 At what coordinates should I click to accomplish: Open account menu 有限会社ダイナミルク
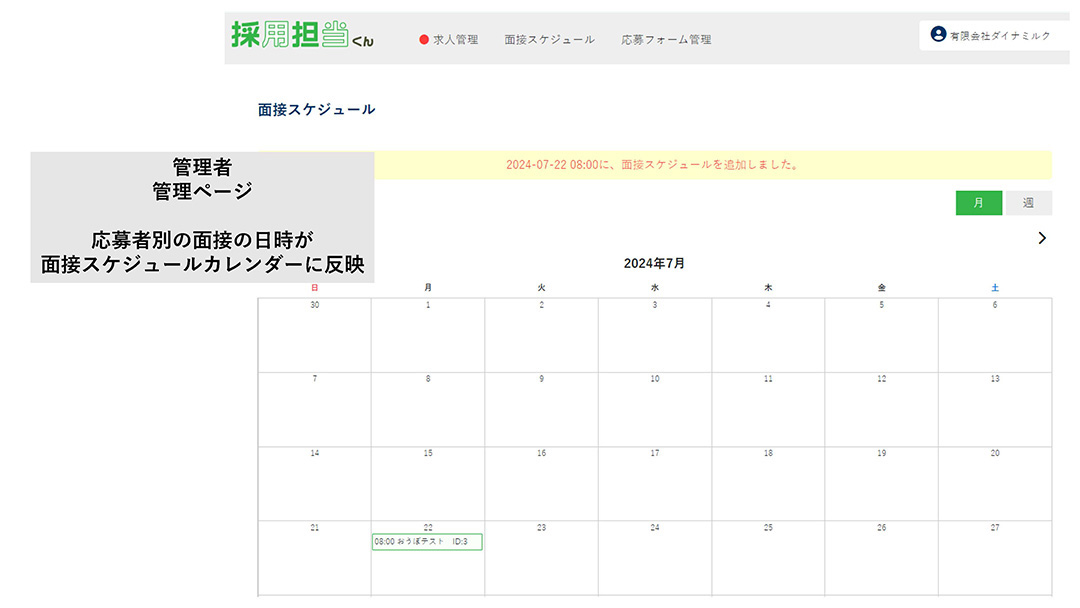[999, 36]
